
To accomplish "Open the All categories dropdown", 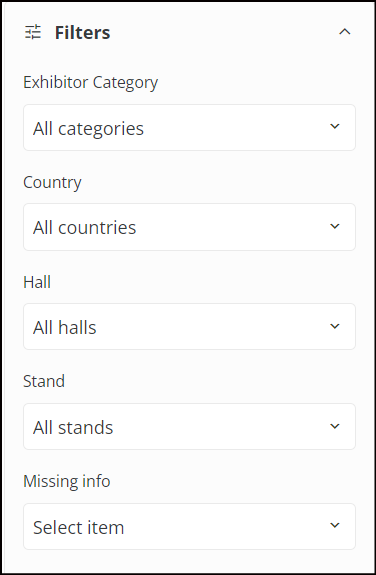I will (189, 128).
